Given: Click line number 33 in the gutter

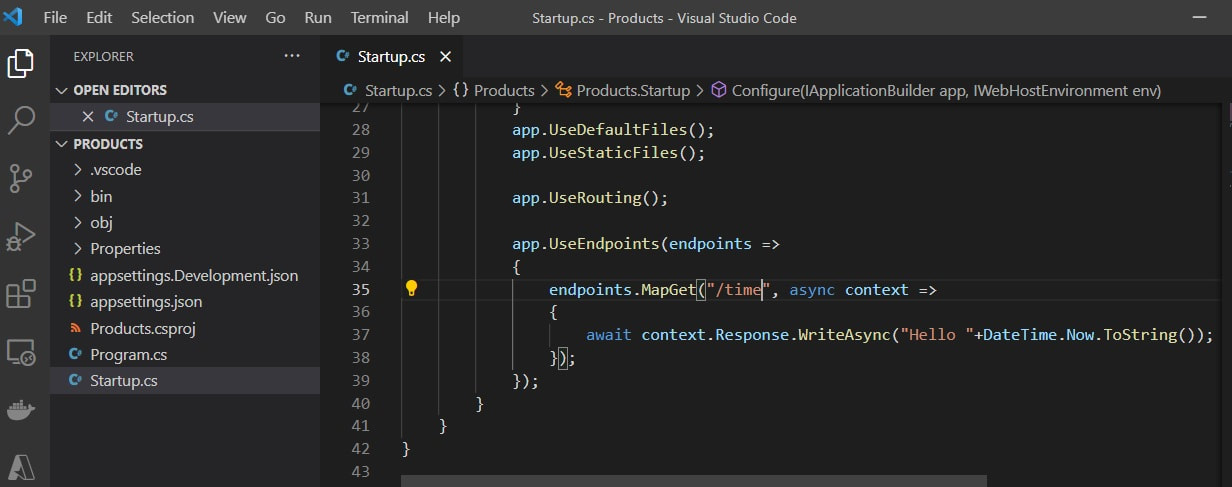Looking at the screenshot, I should 361,243.
